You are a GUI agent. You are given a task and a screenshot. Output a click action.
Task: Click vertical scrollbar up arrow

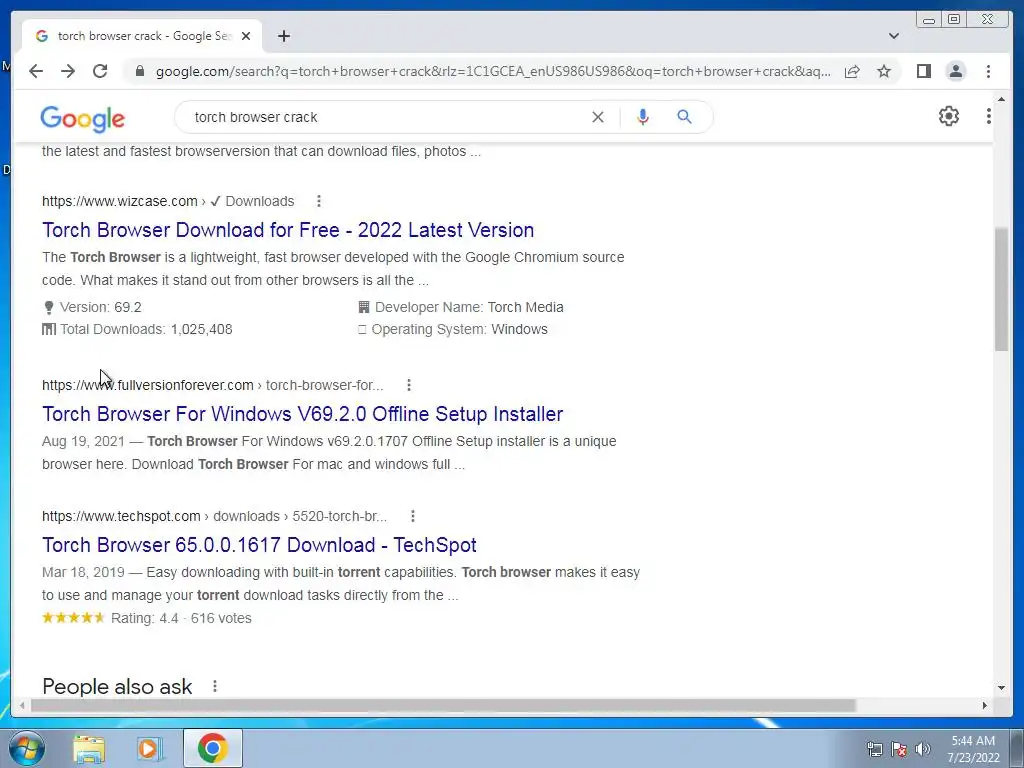point(1001,99)
